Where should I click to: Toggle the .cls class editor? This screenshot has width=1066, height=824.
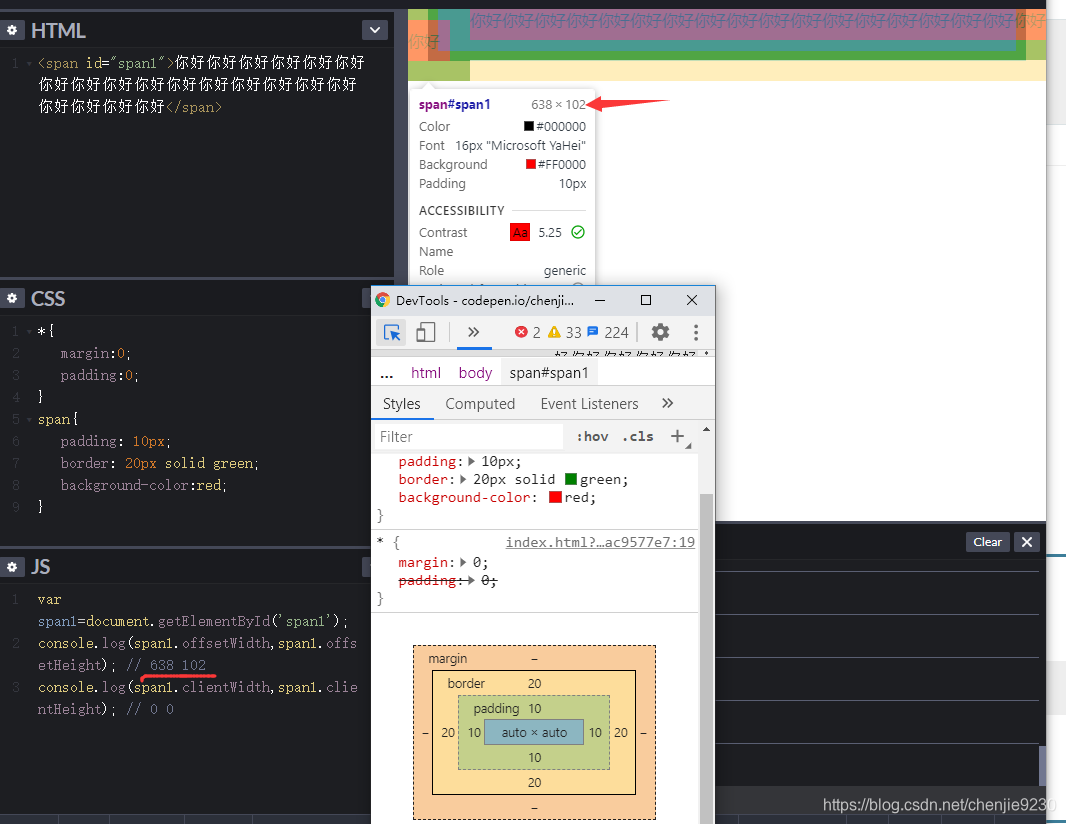pyautogui.click(x=638, y=436)
